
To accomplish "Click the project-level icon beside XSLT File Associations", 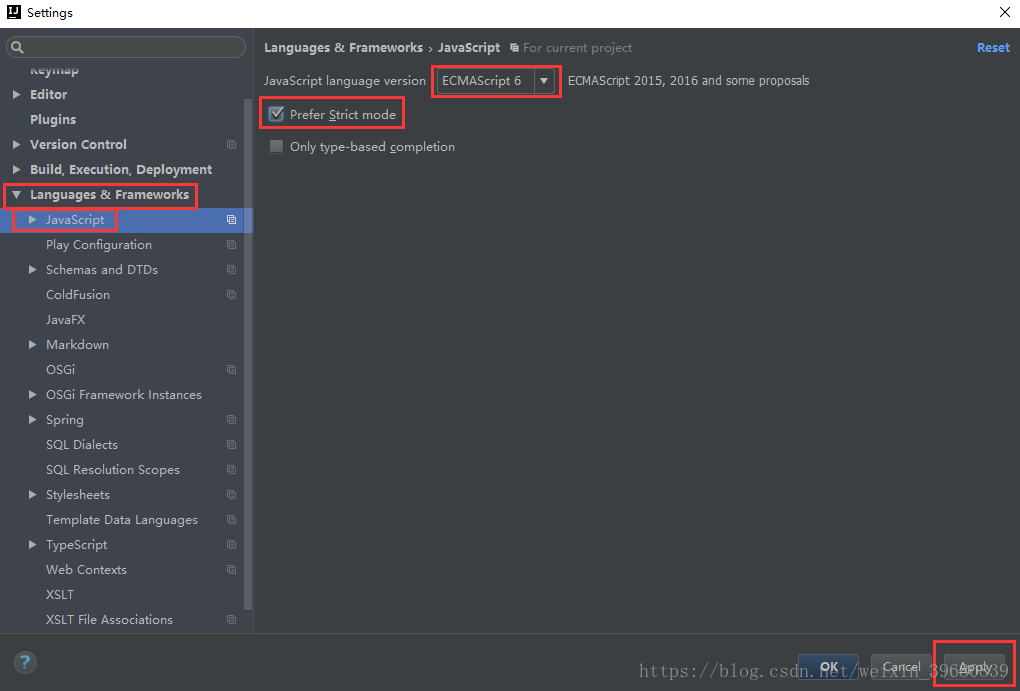I will pyautogui.click(x=232, y=619).
